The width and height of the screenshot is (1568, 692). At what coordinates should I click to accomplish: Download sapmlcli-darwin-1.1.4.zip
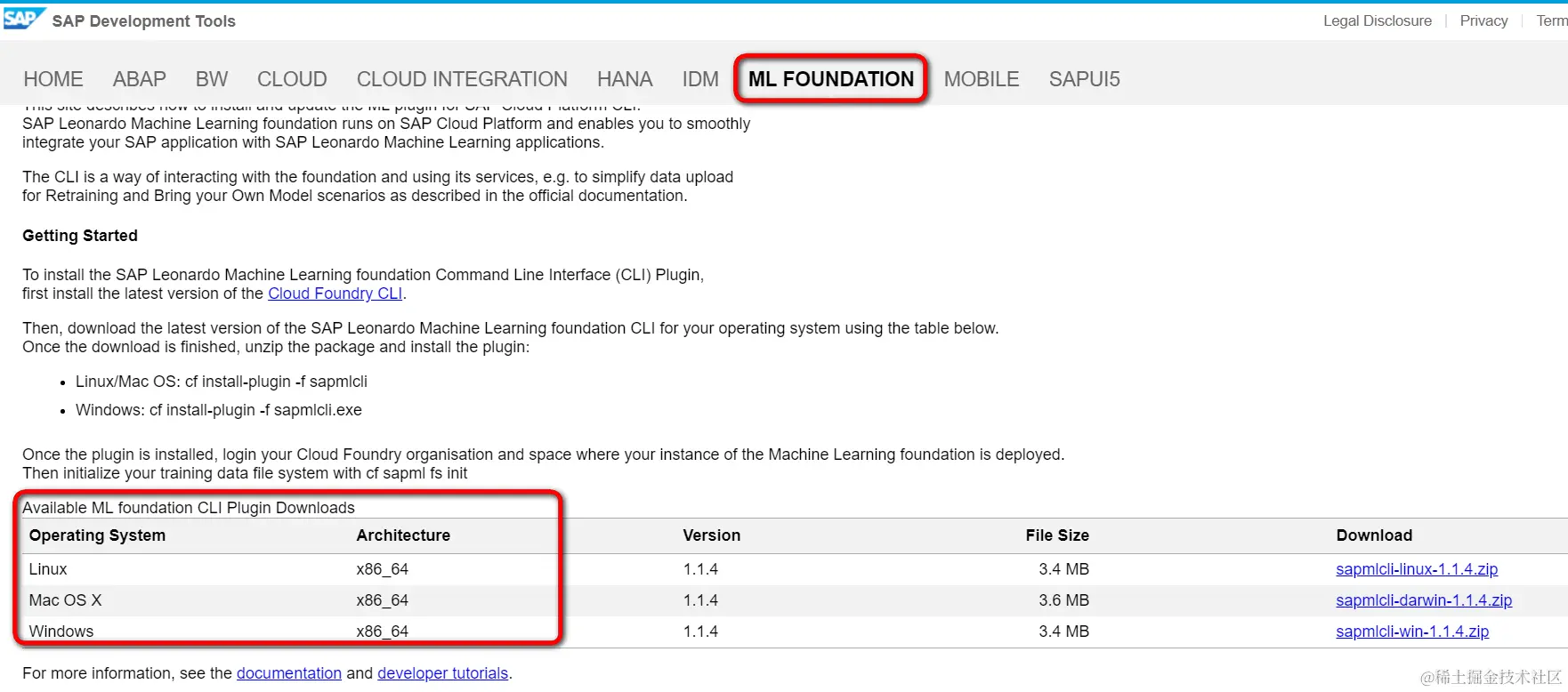(1424, 600)
